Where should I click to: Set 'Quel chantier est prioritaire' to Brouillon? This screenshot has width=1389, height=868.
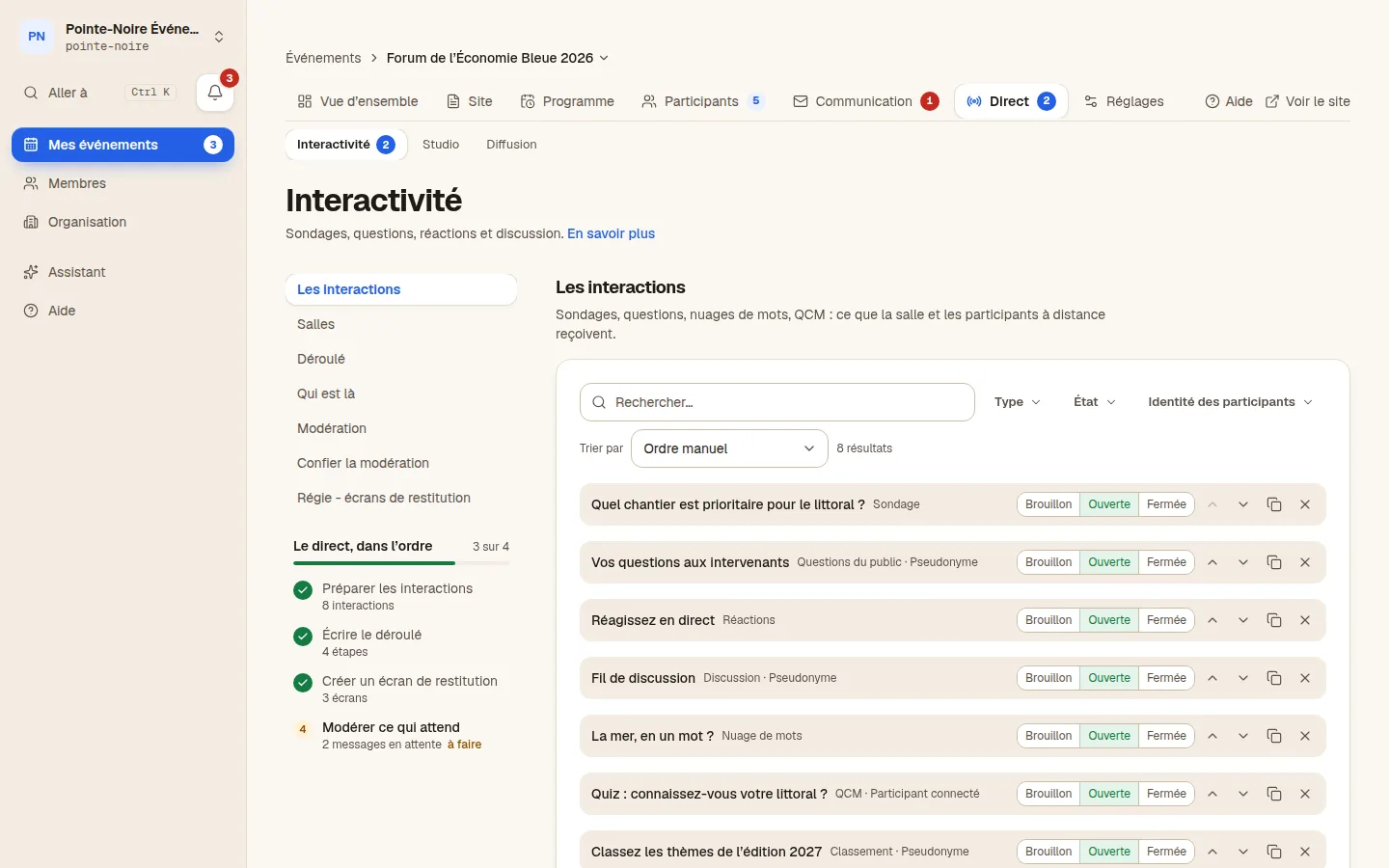tap(1049, 504)
